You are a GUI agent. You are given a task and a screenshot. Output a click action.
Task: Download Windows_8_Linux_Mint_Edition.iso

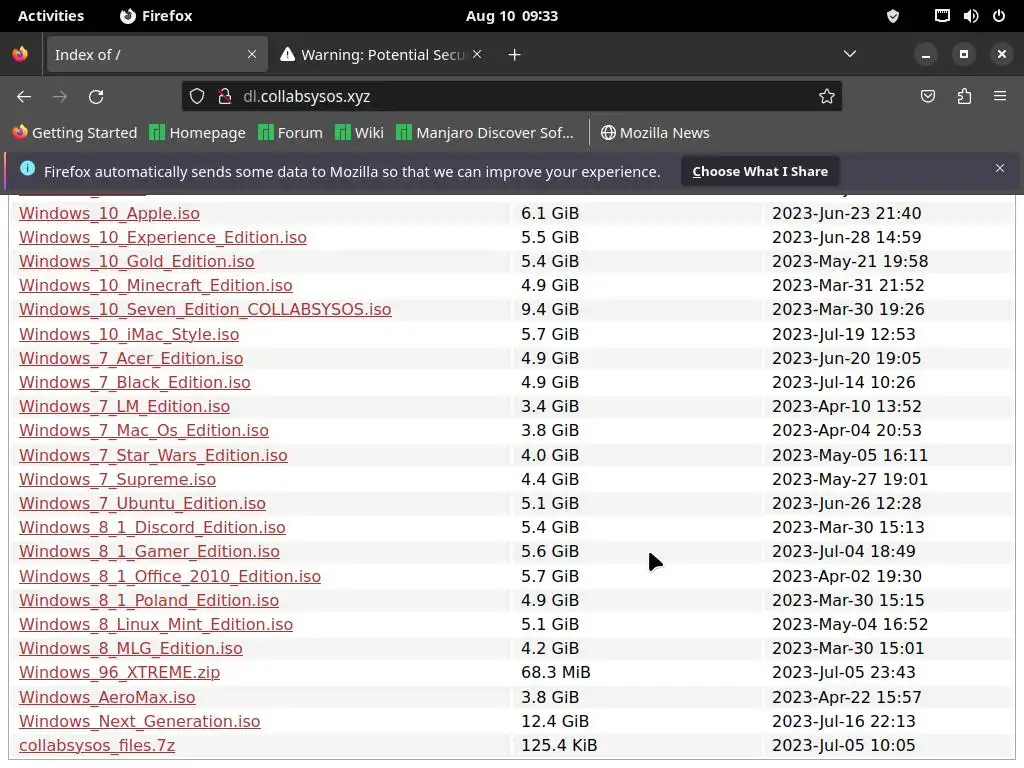155,625
